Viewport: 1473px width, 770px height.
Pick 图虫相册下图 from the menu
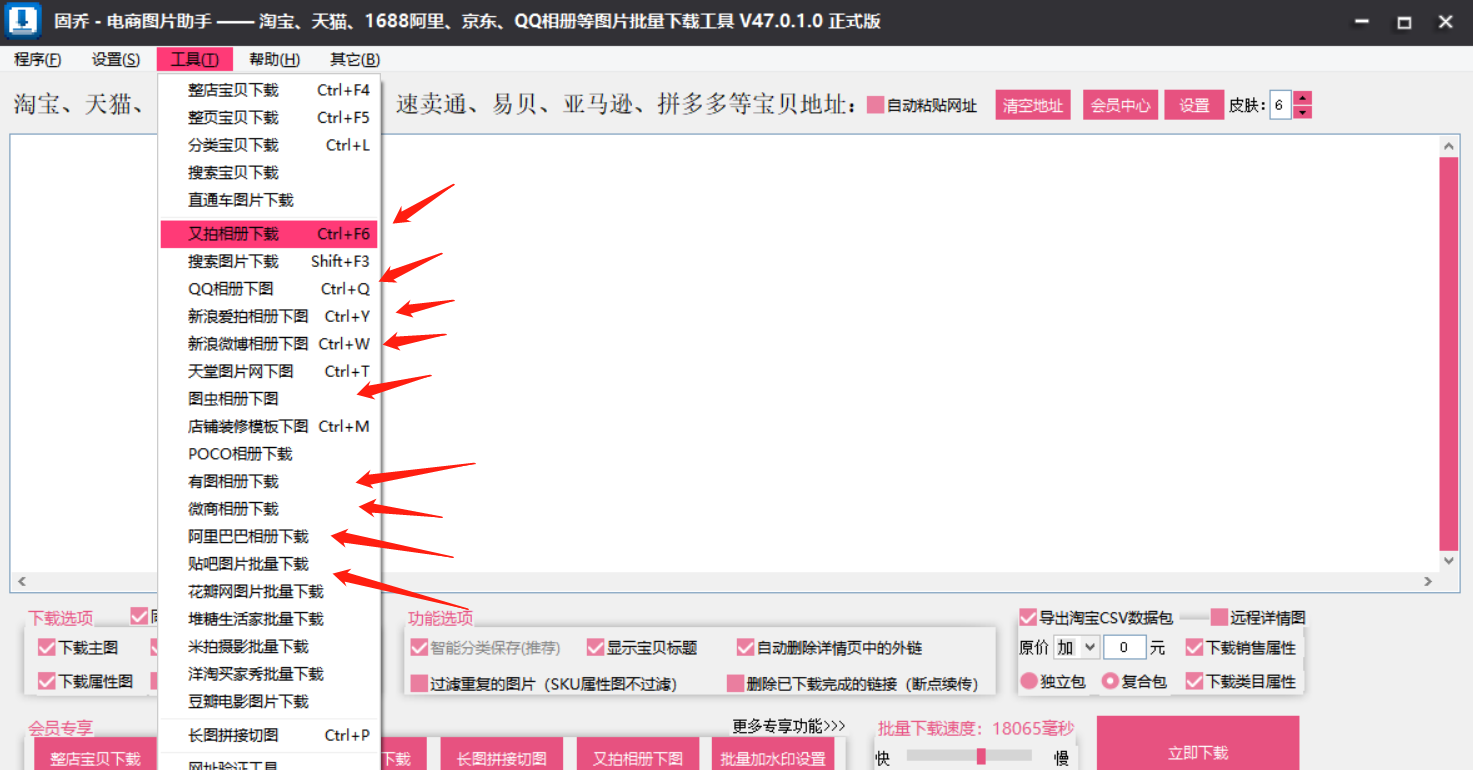pos(268,399)
